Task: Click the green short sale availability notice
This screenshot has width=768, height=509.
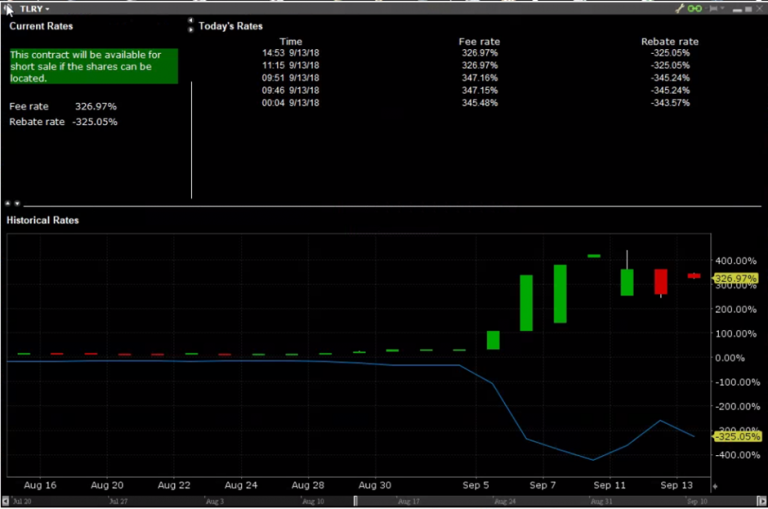Action: coord(92,66)
